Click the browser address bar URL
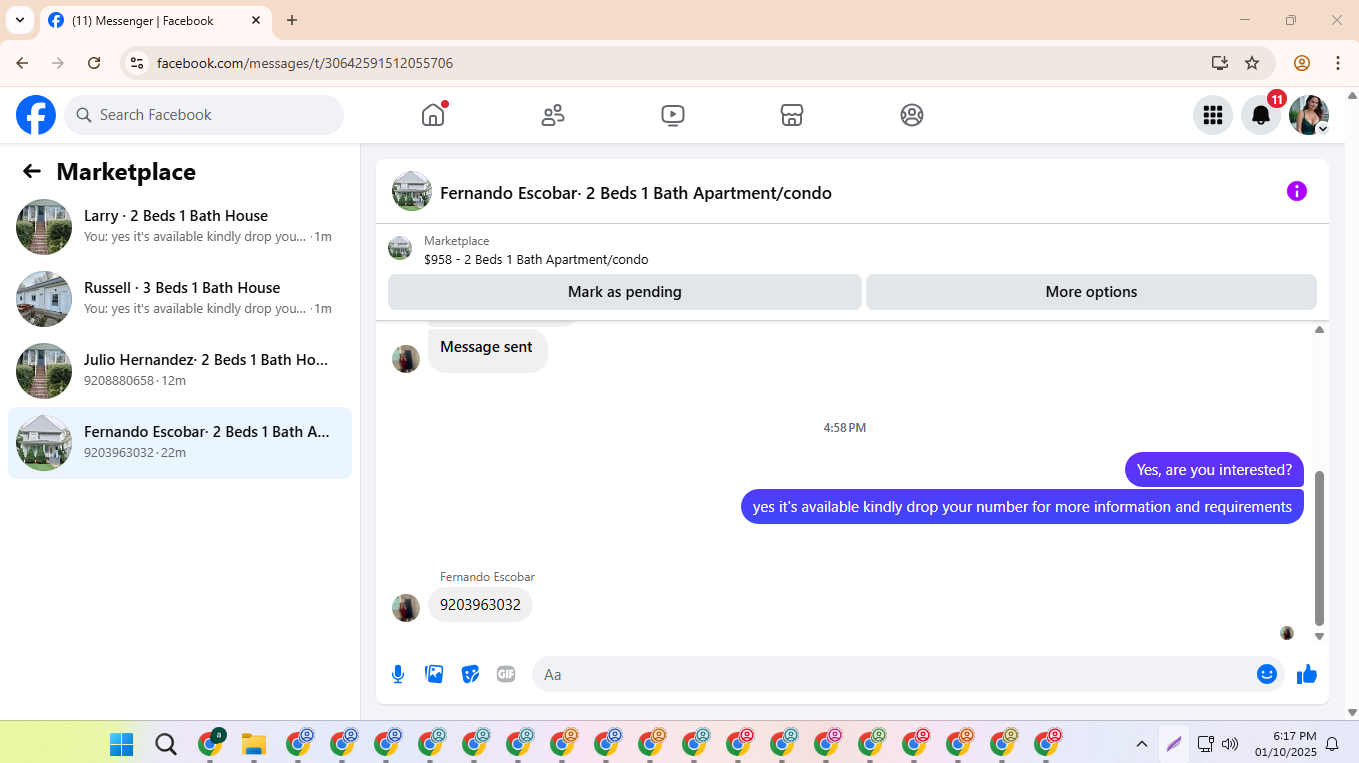The width and height of the screenshot is (1359, 763). point(305,63)
